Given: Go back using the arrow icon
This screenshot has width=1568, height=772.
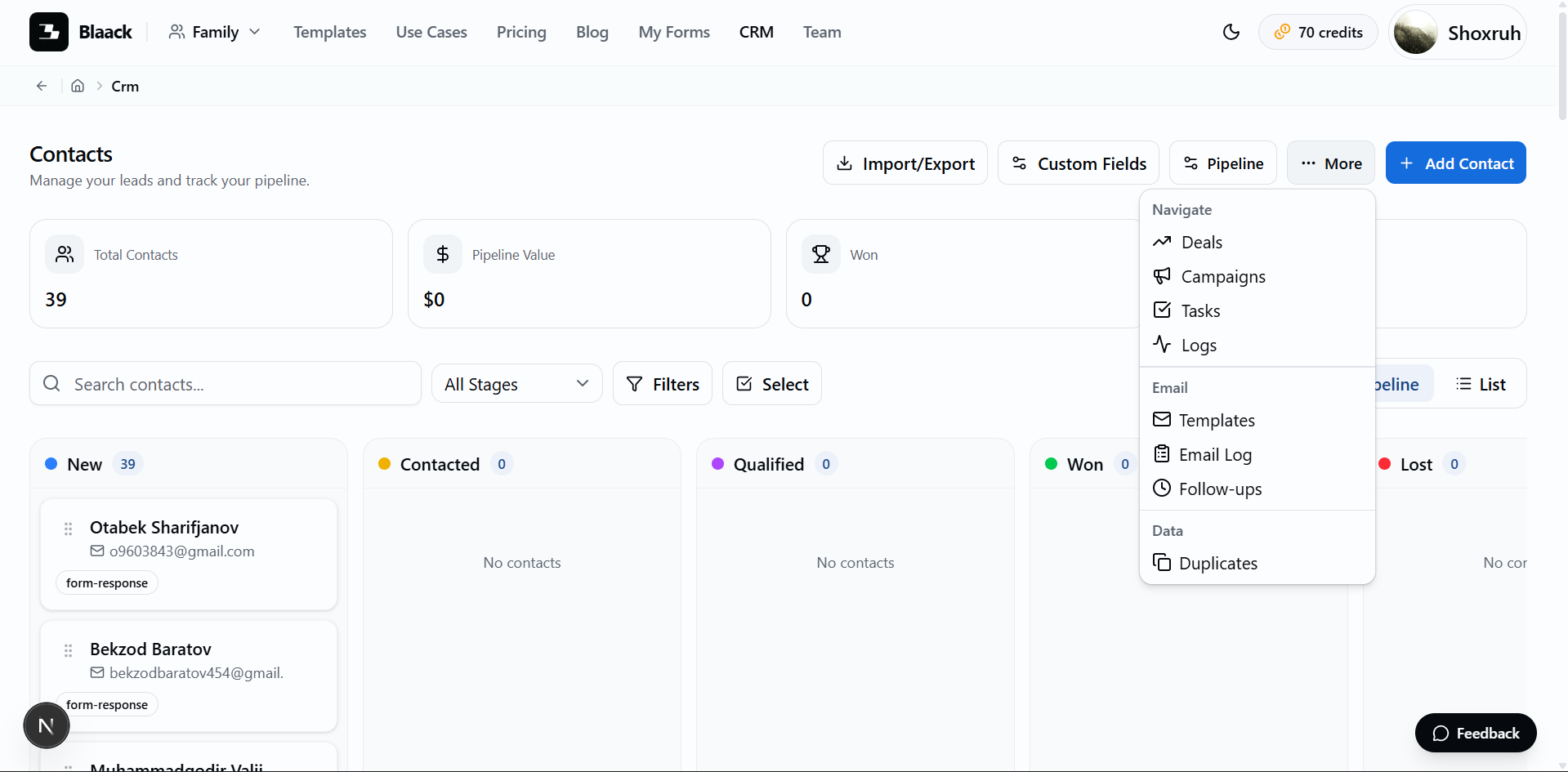Looking at the screenshot, I should coord(42,86).
